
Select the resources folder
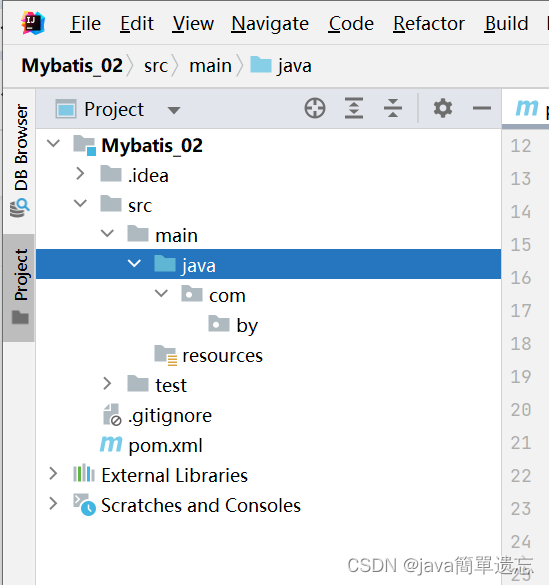click(222, 356)
